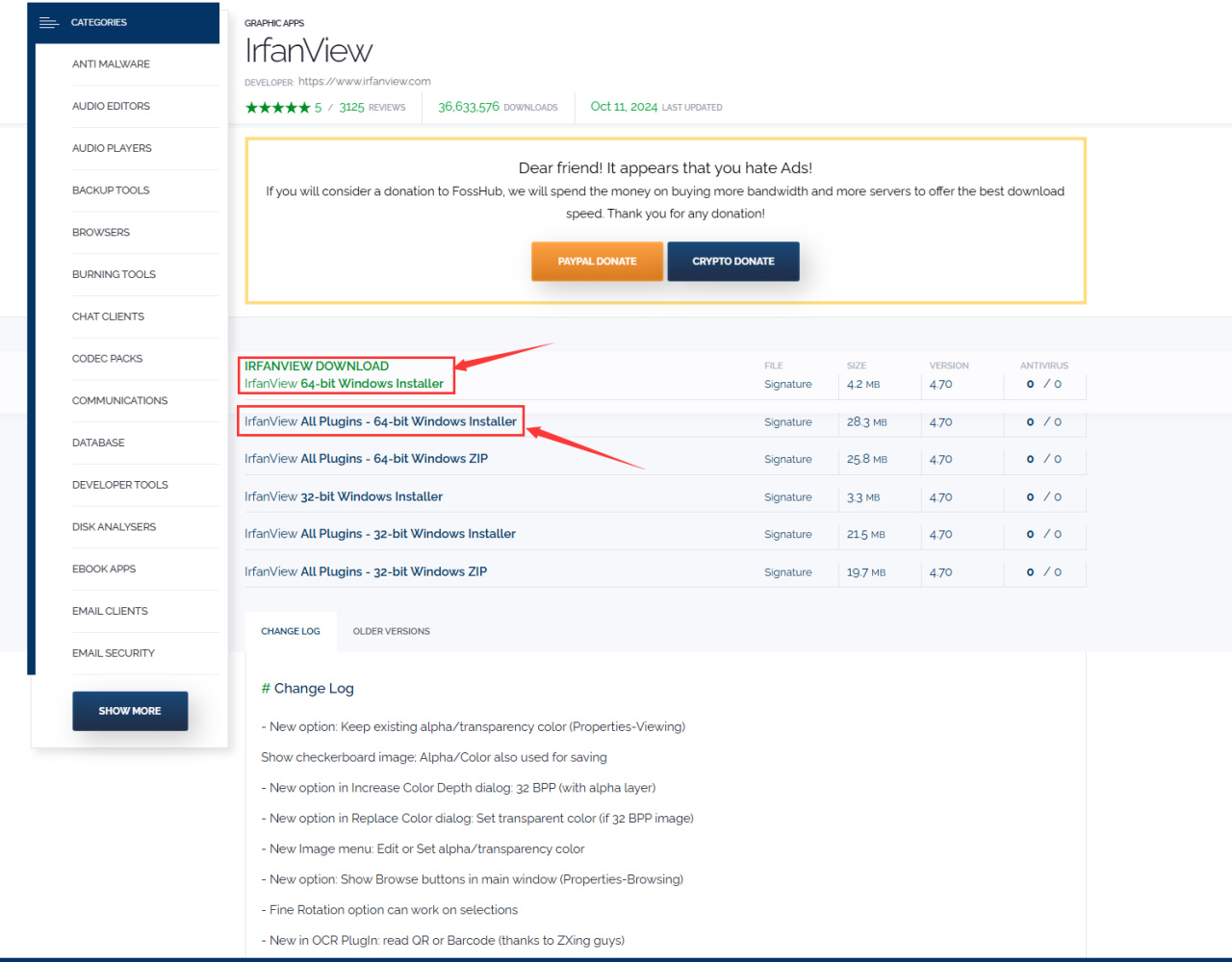Click antivirus result for 32-bit Windows Installer
Viewport: 1232px width, 962px height.
click(1044, 497)
